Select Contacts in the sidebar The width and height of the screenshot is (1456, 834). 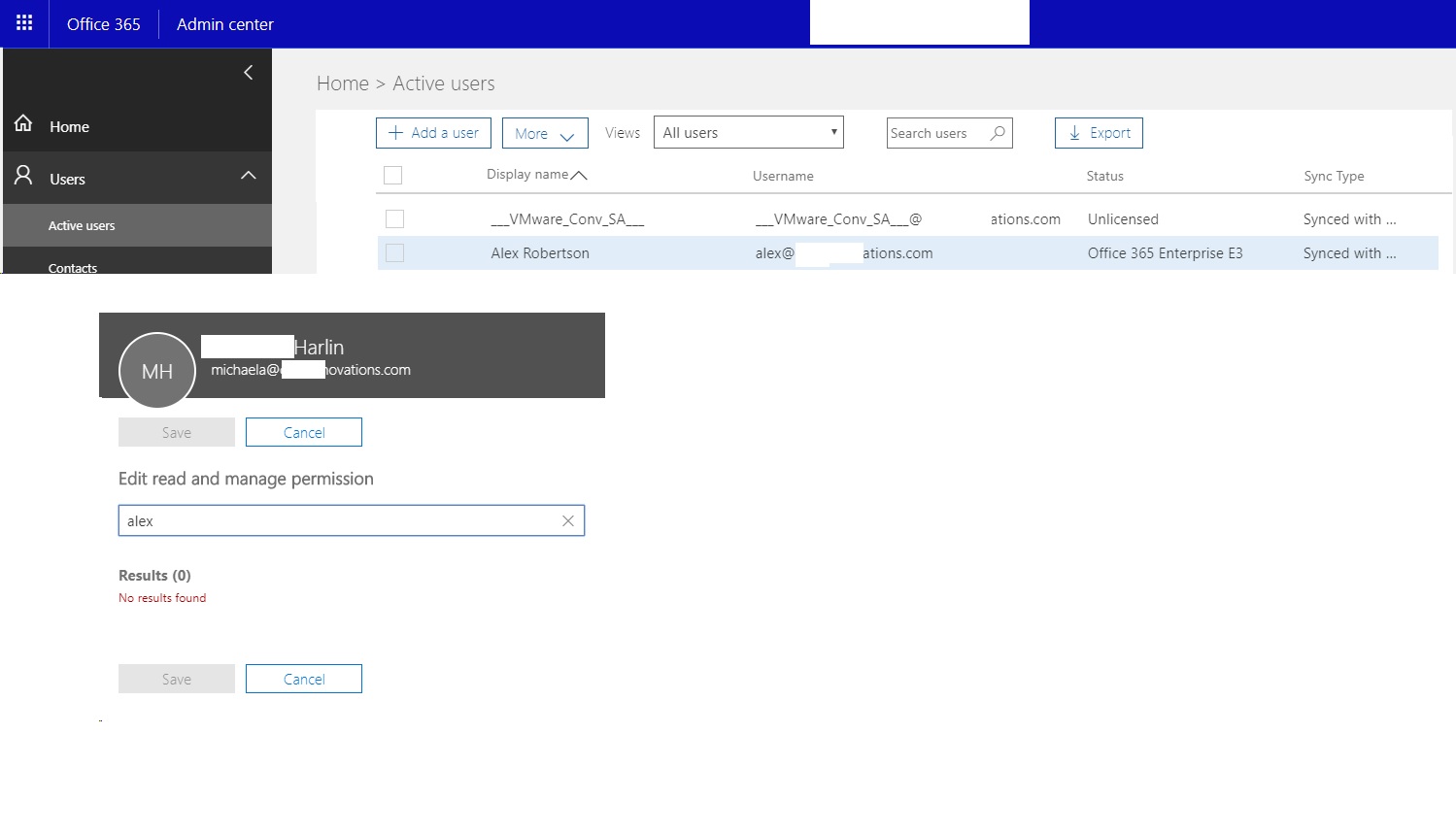click(x=73, y=265)
